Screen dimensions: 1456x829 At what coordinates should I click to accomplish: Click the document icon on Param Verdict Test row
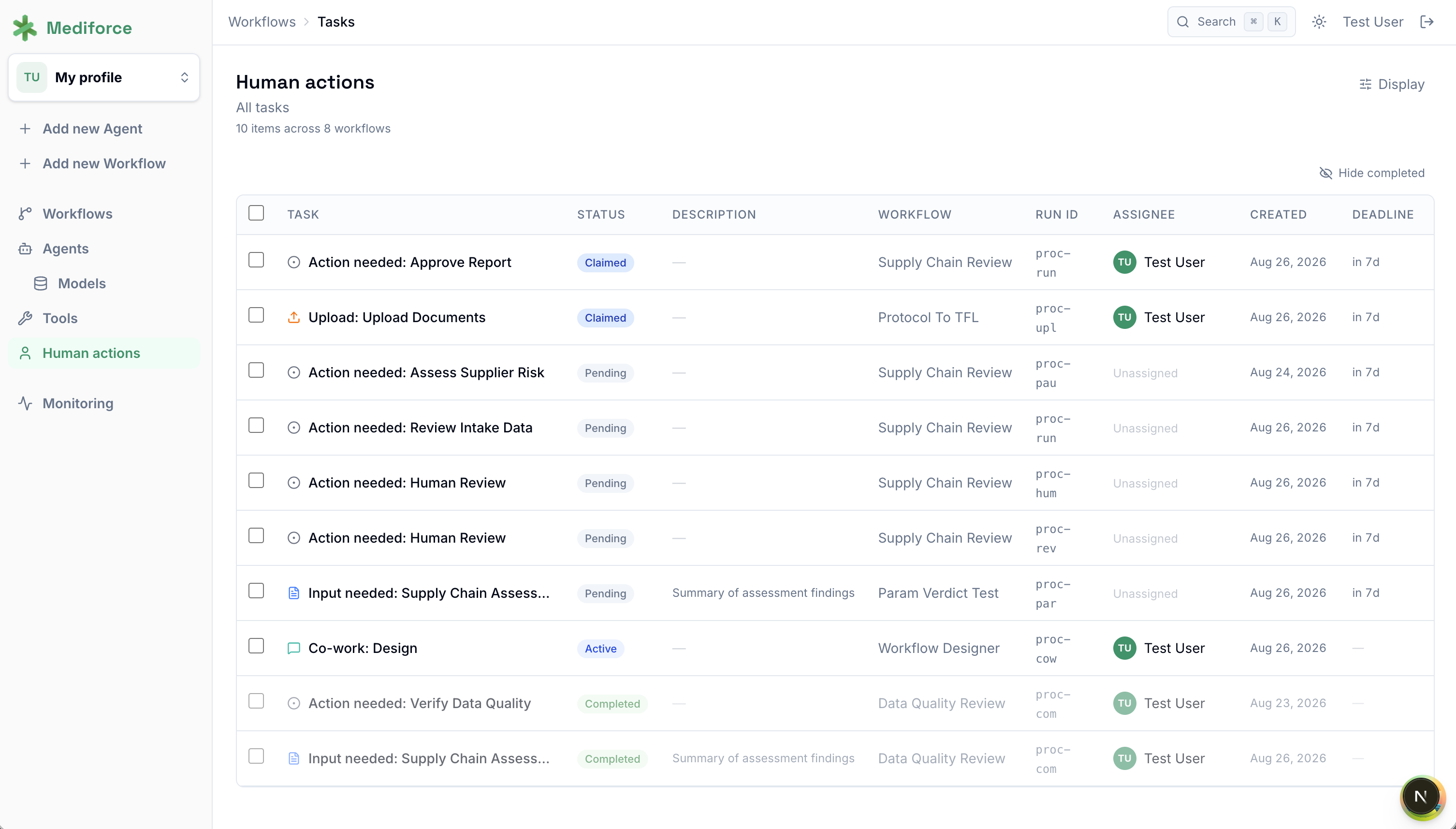coord(293,592)
